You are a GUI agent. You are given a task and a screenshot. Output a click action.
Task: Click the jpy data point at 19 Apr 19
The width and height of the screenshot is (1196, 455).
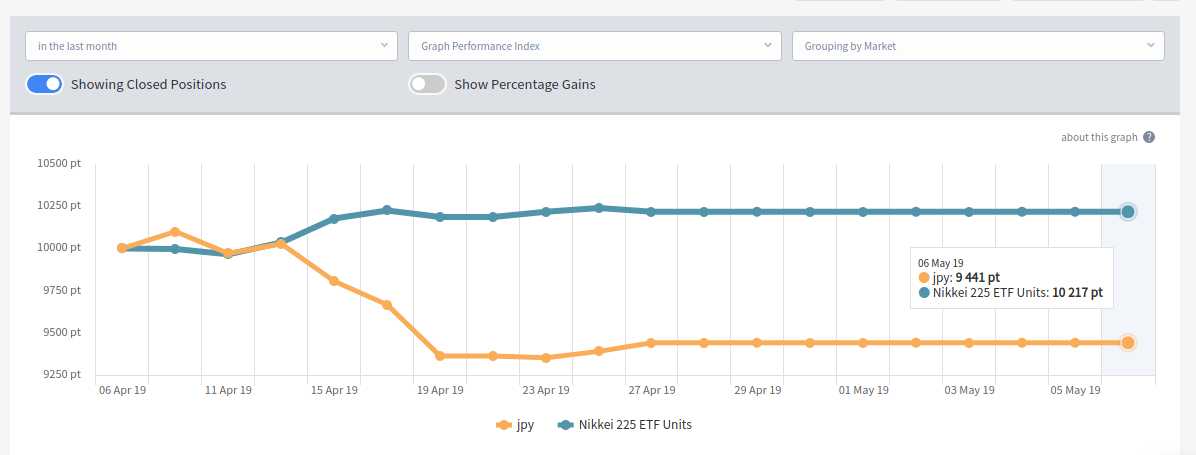tap(440, 356)
